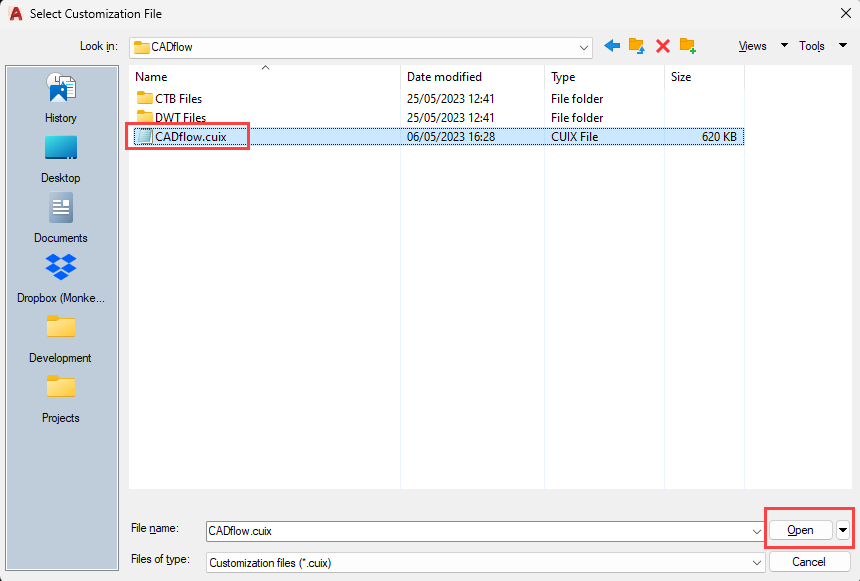Select the CTB Files folder icon
The image size is (860, 581).
click(x=145, y=98)
